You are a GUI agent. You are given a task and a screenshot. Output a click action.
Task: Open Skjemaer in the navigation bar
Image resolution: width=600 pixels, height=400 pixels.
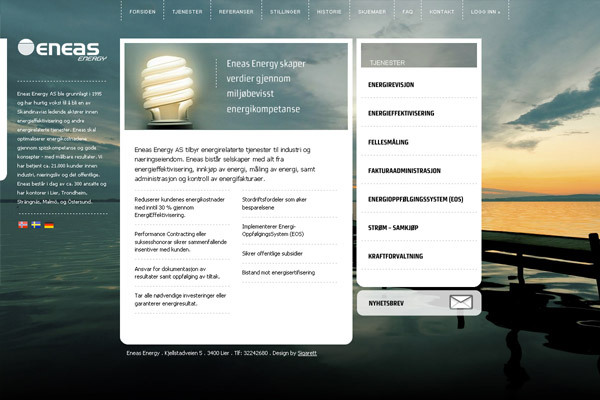pyautogui.click(x=372, y=12)
